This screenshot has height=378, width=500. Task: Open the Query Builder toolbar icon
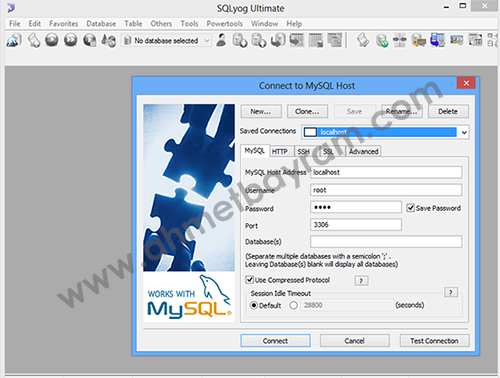476,40
